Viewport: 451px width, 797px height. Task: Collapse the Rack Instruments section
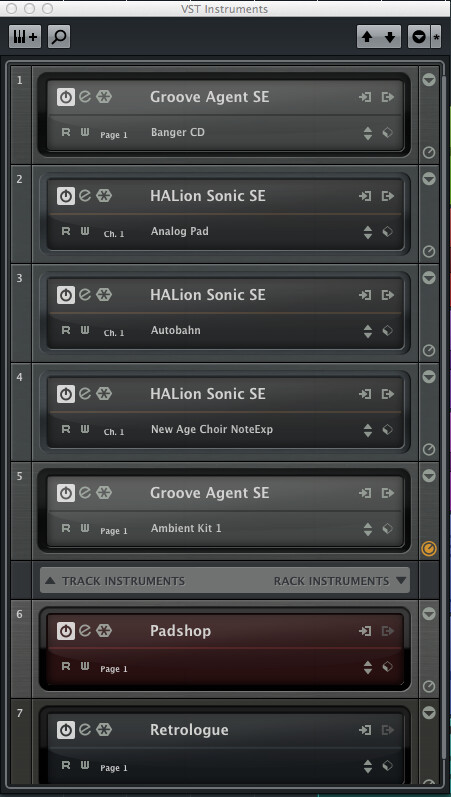[x=340, y=580]
